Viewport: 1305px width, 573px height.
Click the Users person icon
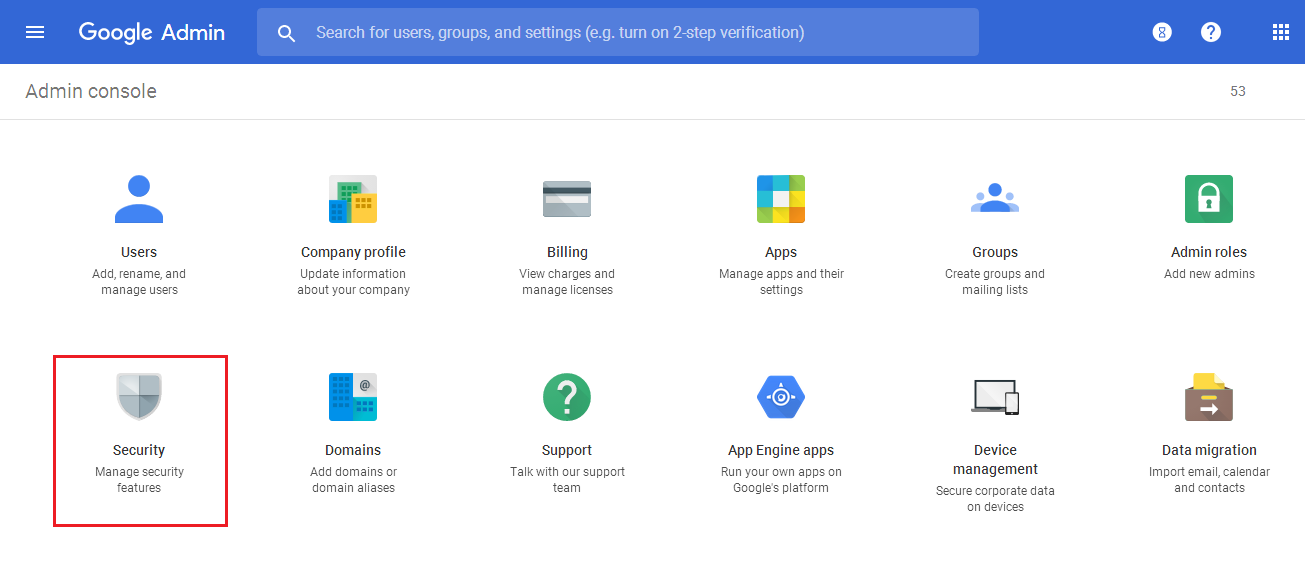139,199
